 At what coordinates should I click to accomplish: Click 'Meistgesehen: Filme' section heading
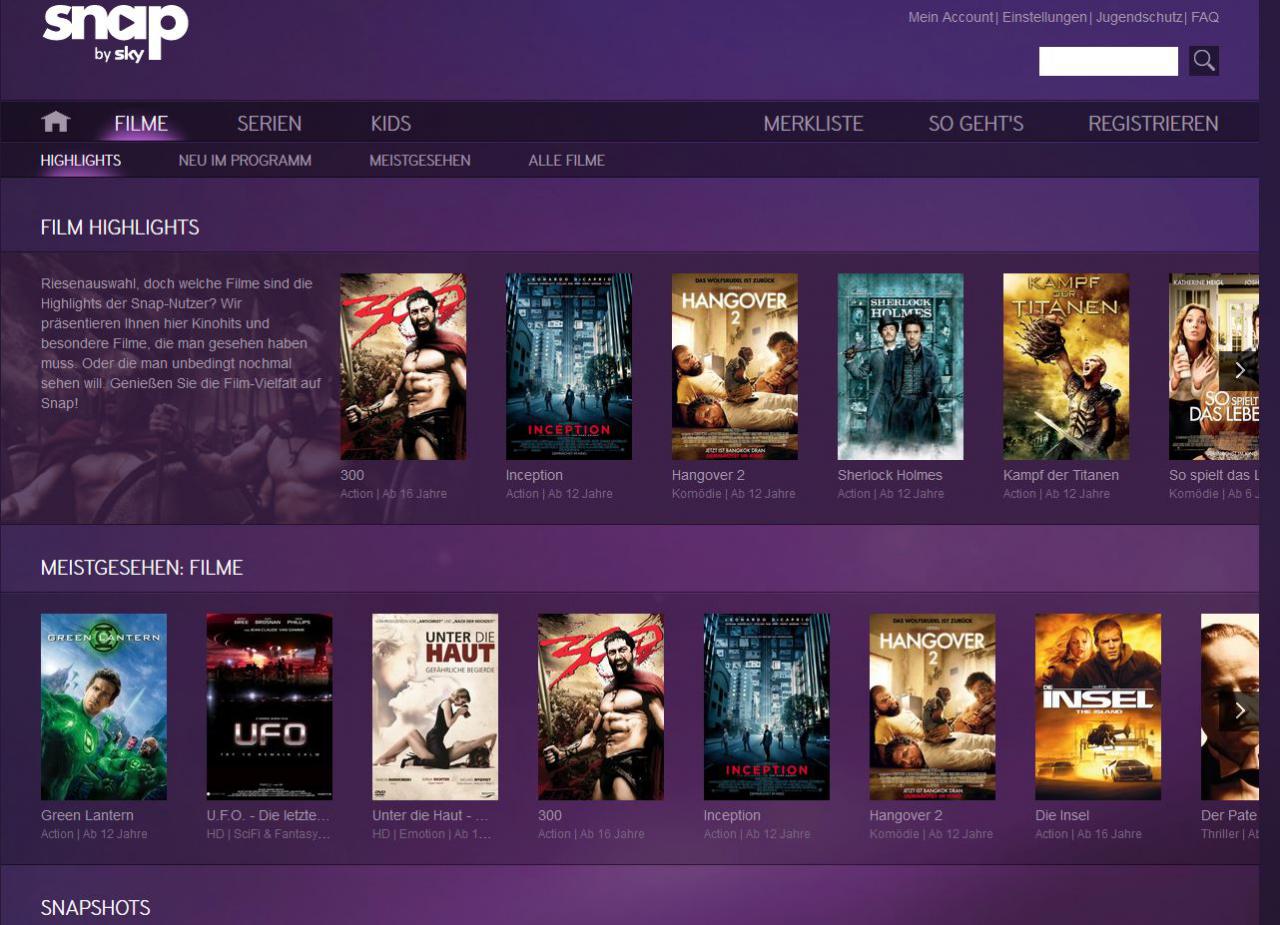point(142,567)
